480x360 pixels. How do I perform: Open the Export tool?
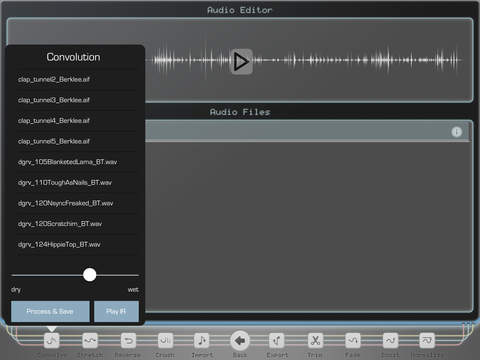[277, 341]
